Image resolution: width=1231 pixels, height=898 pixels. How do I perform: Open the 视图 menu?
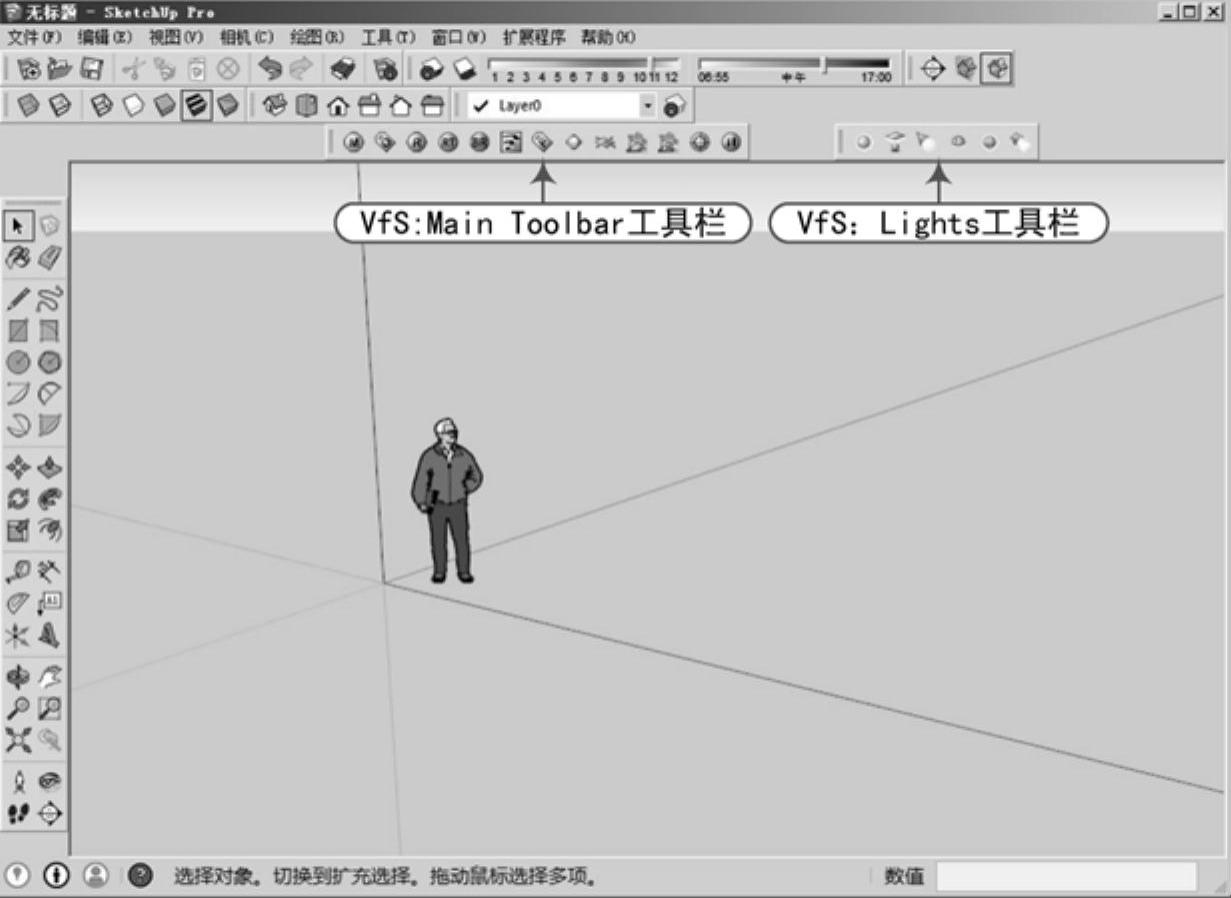(176, 37)
